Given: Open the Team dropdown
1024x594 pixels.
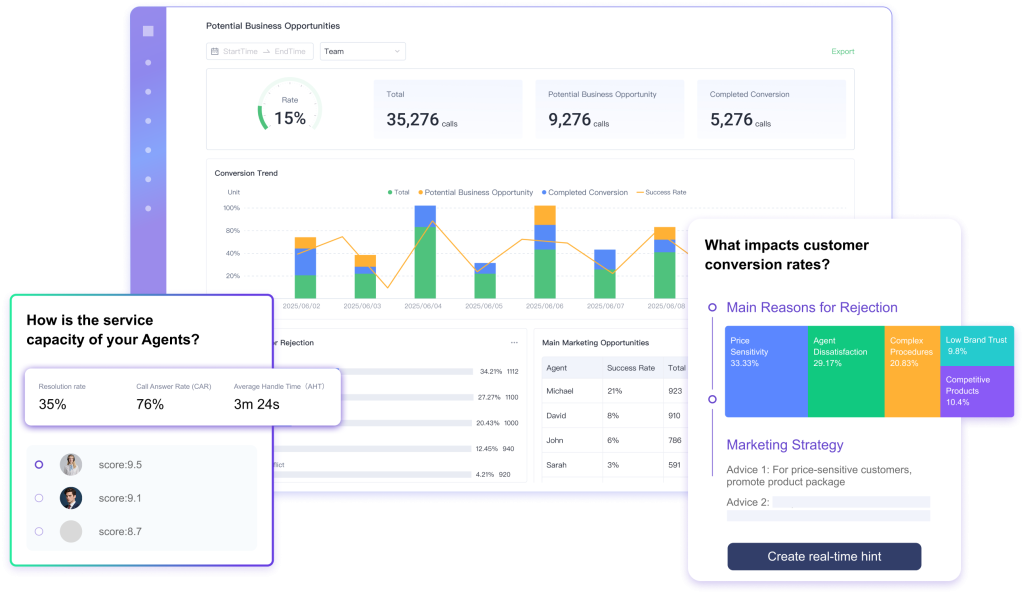Looking at the screenshot, I should (362, 51).
